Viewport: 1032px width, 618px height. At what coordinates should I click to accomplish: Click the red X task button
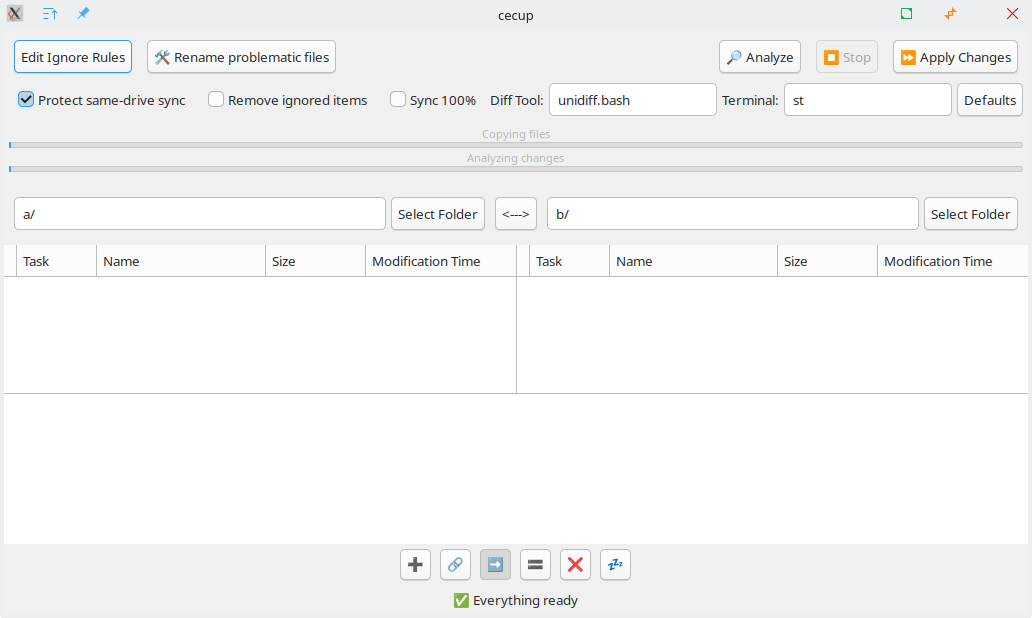point(575,565)
